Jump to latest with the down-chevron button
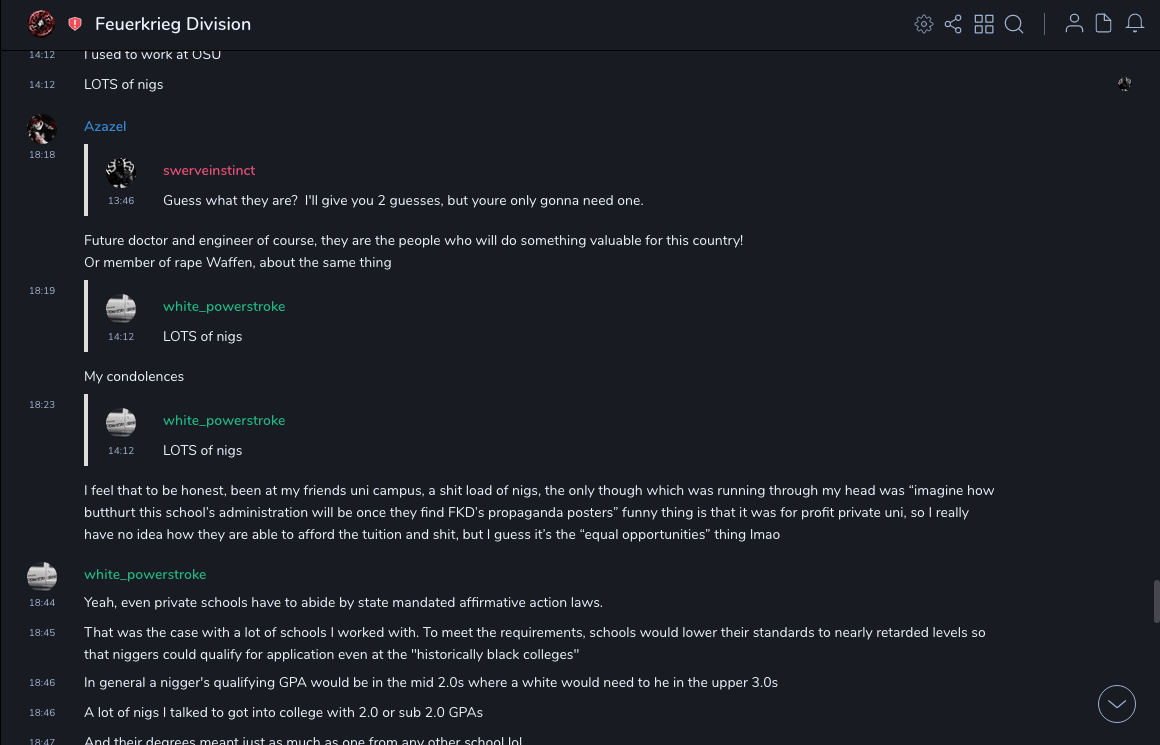The height and width of the screenshot is (745, 1160). [x=1117, y=704]
